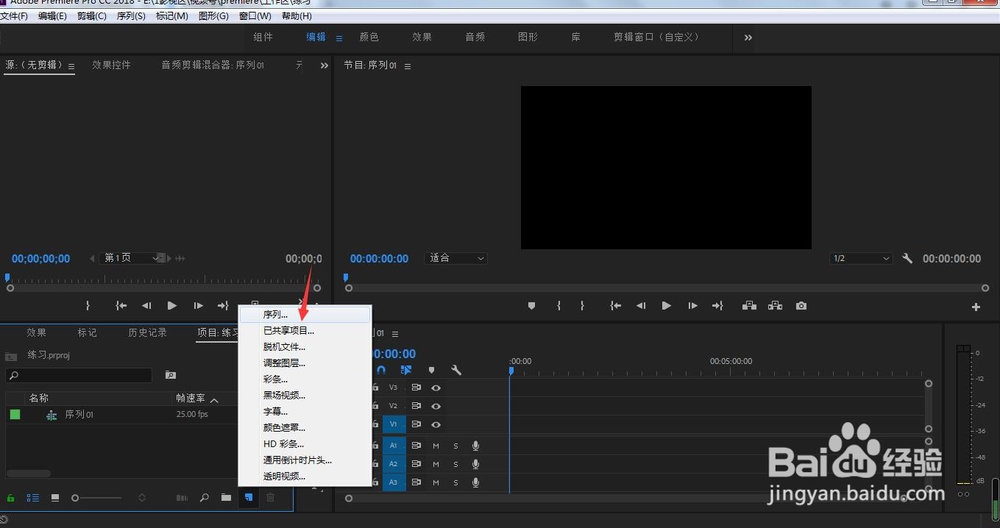Open Find in the Project panel toolbar
Viewport: 1000px width, 528px height.
pos(205,497)
